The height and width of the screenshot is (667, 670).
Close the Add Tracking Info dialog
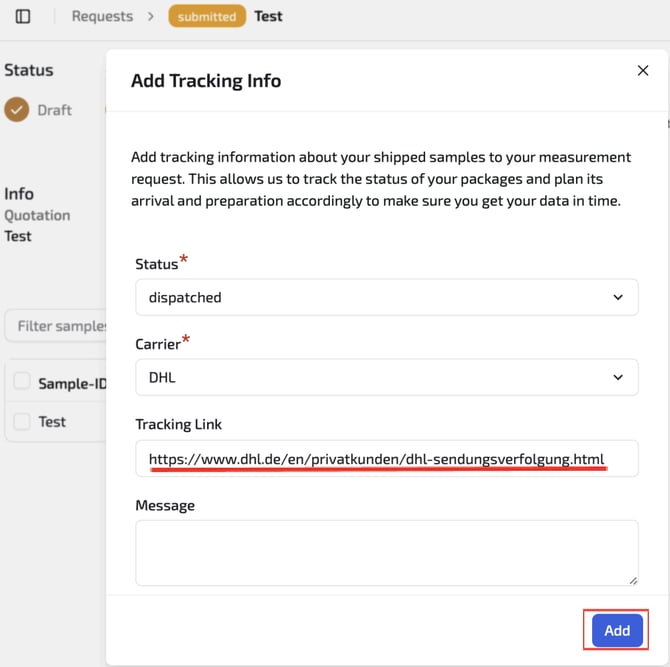click(x=643, y=70)
